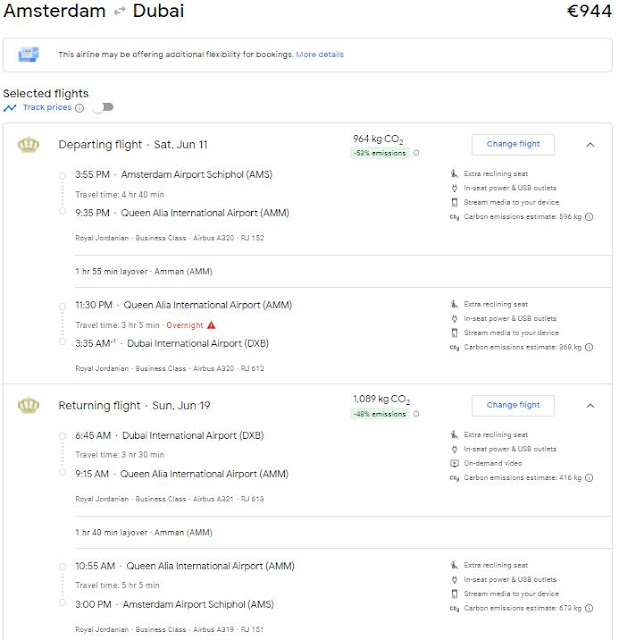Open info for 416 kg carbon estimate

[x=589, y=478]
